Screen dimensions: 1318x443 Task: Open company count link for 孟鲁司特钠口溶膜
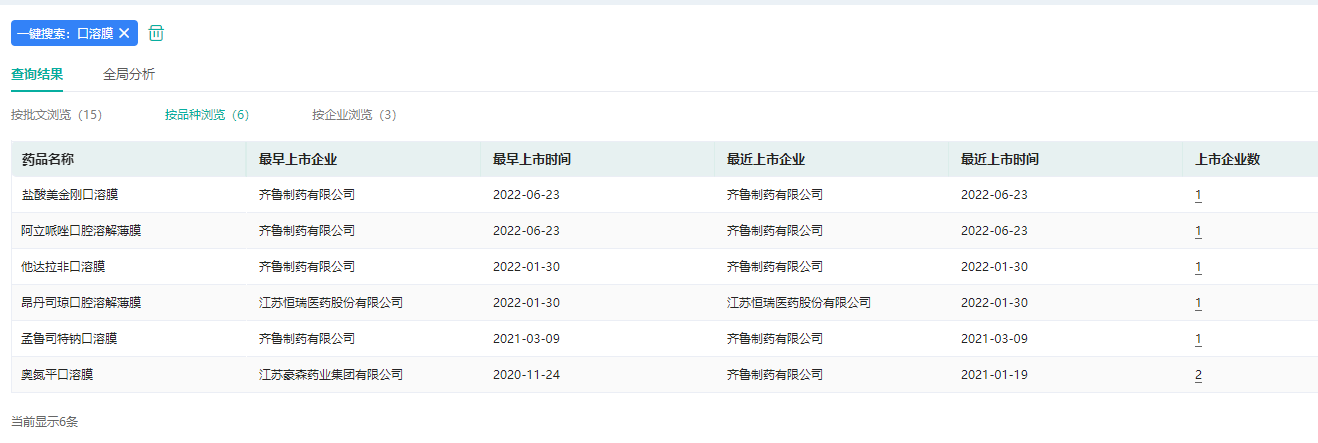(1198, 339)
